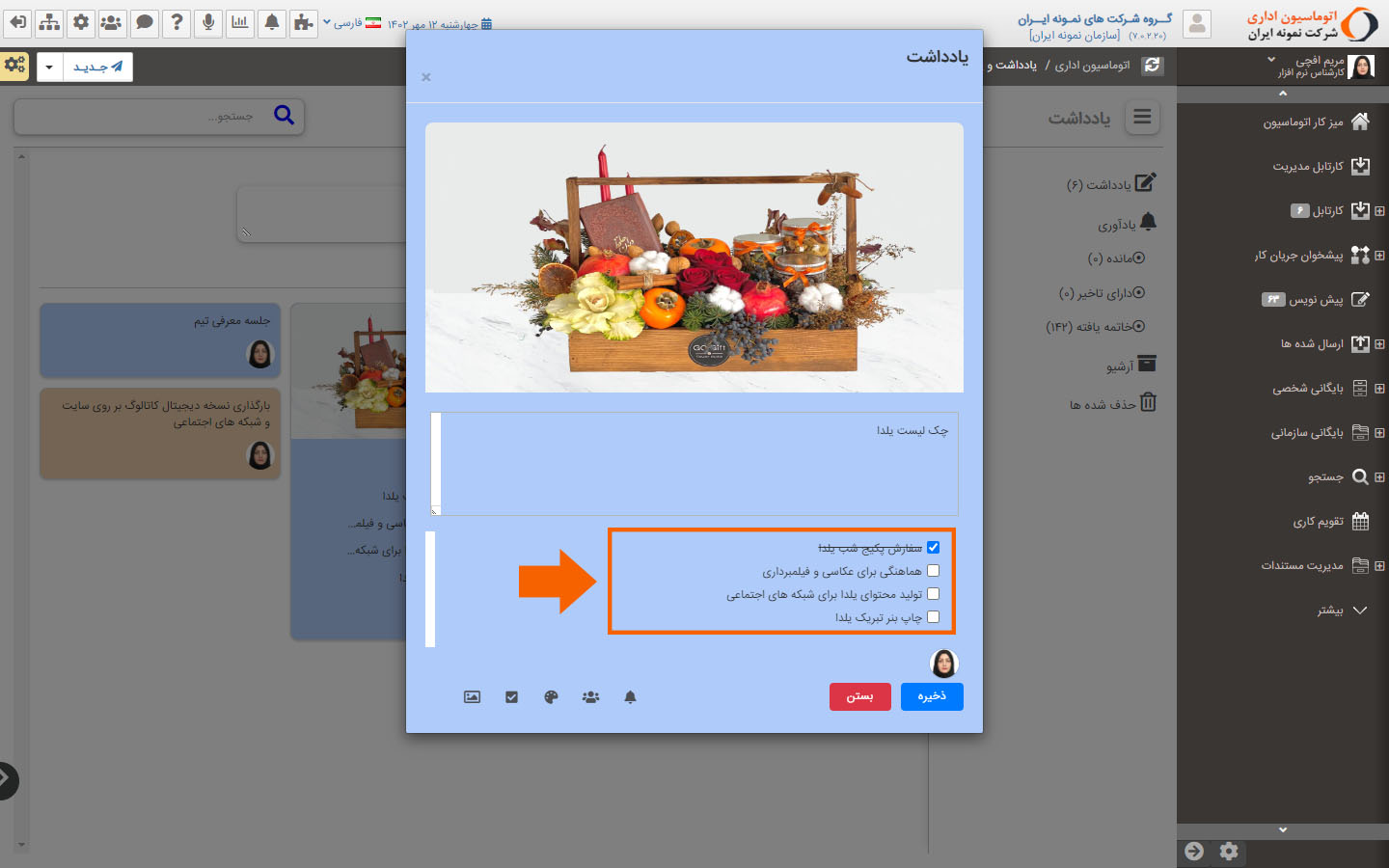Open the color palette picker in the note dialog
The image size is (1389, 868).
pos(551,696)
